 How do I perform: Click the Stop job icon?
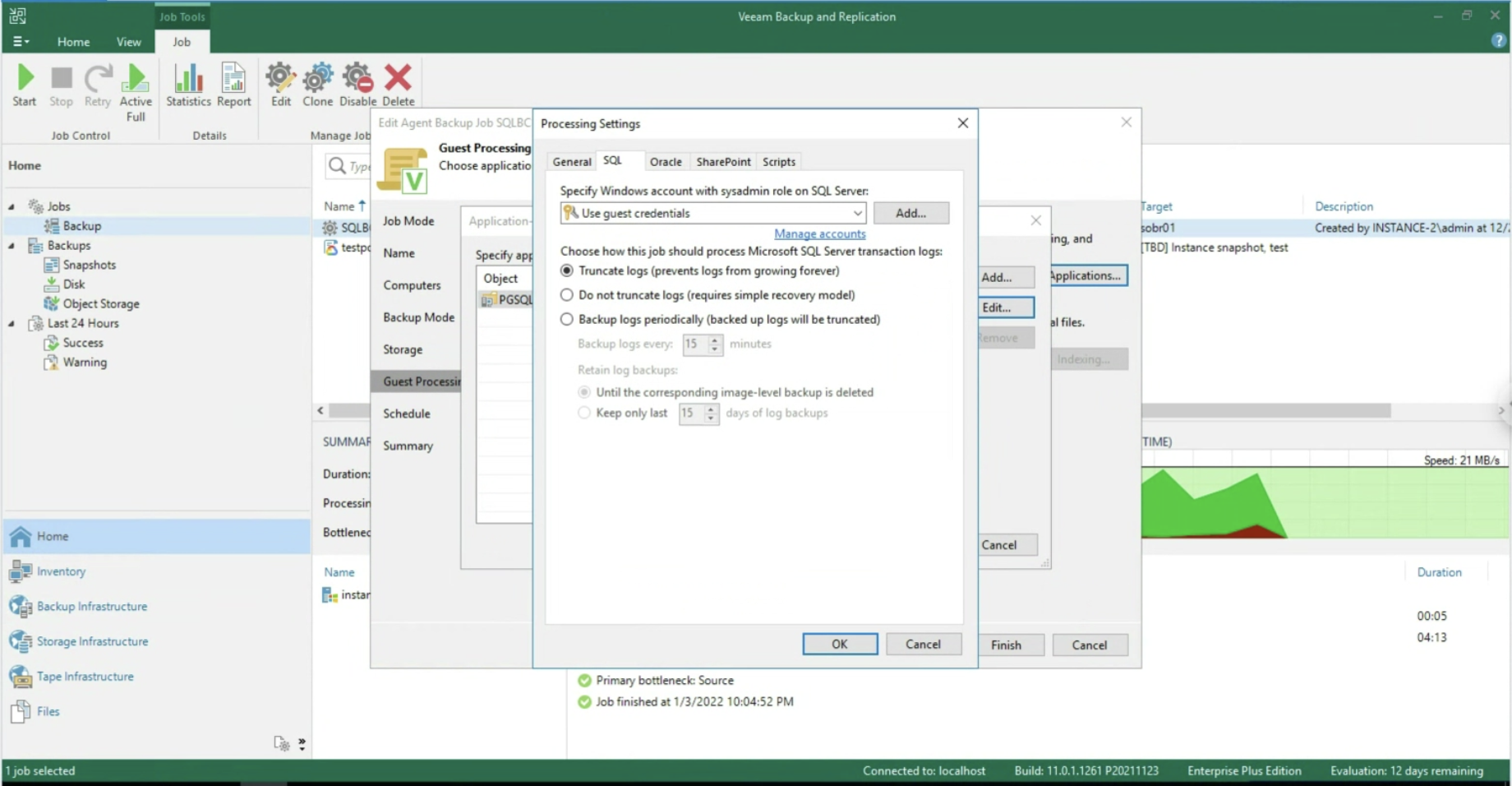(61, 86)
